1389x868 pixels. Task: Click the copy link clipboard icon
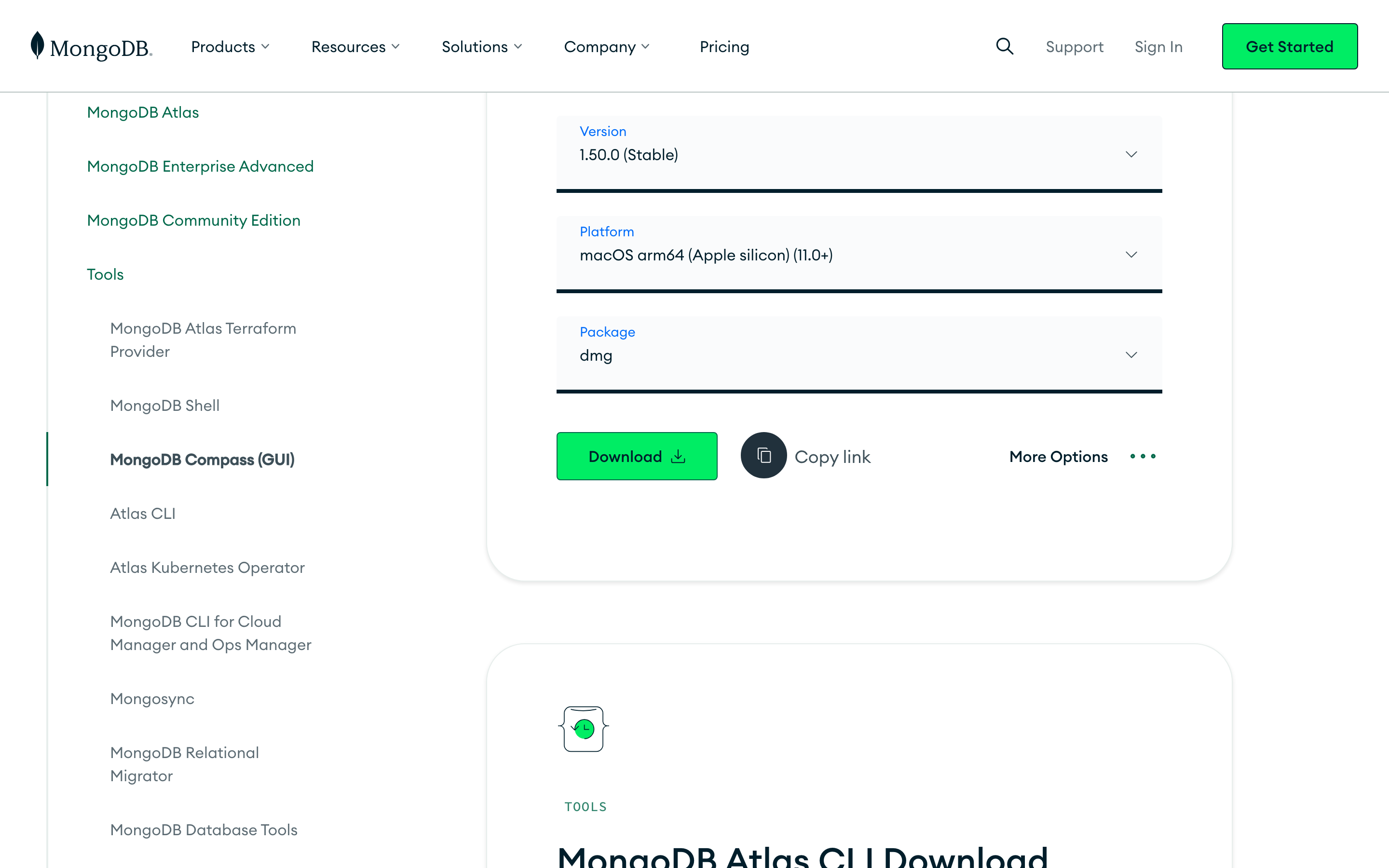763,456
